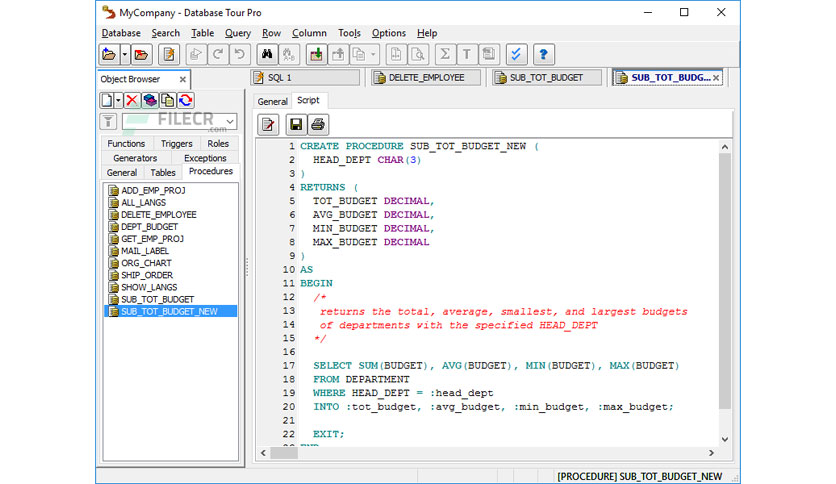Viewport: 836px width, 484px height.
Task: Click the refresh objects icon
Action: pos(186,100)
